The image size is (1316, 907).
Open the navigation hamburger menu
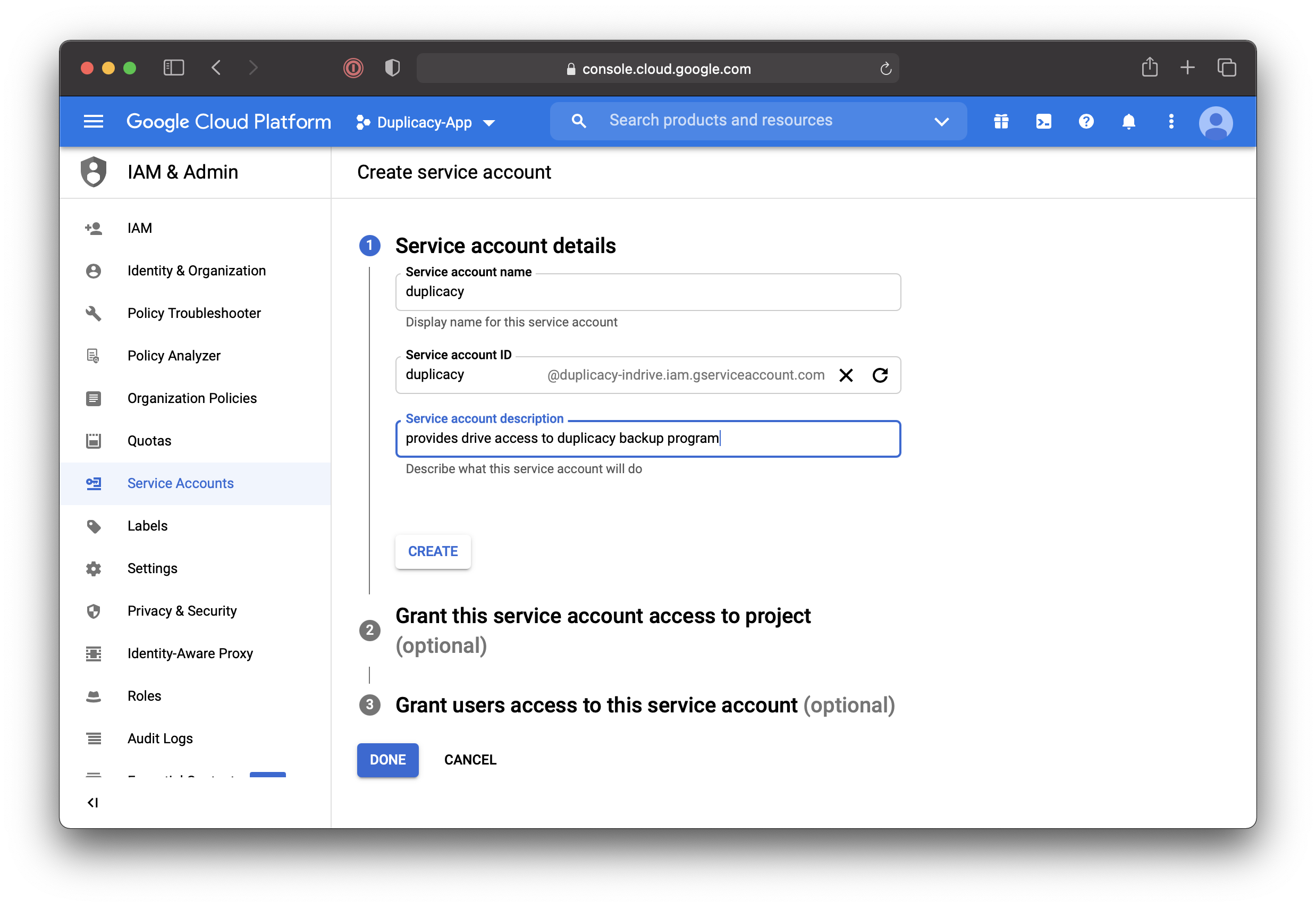tap(93, 121)
